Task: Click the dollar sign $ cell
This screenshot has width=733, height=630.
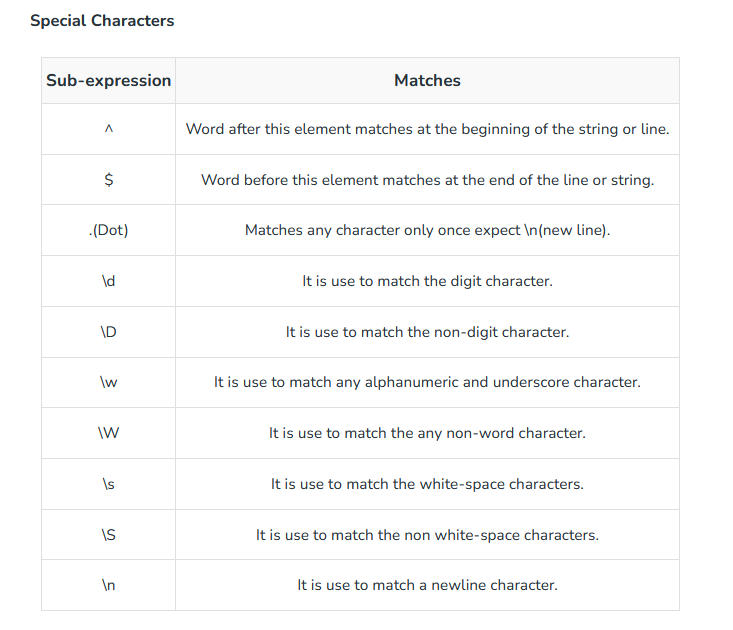Action: (108, 179)
